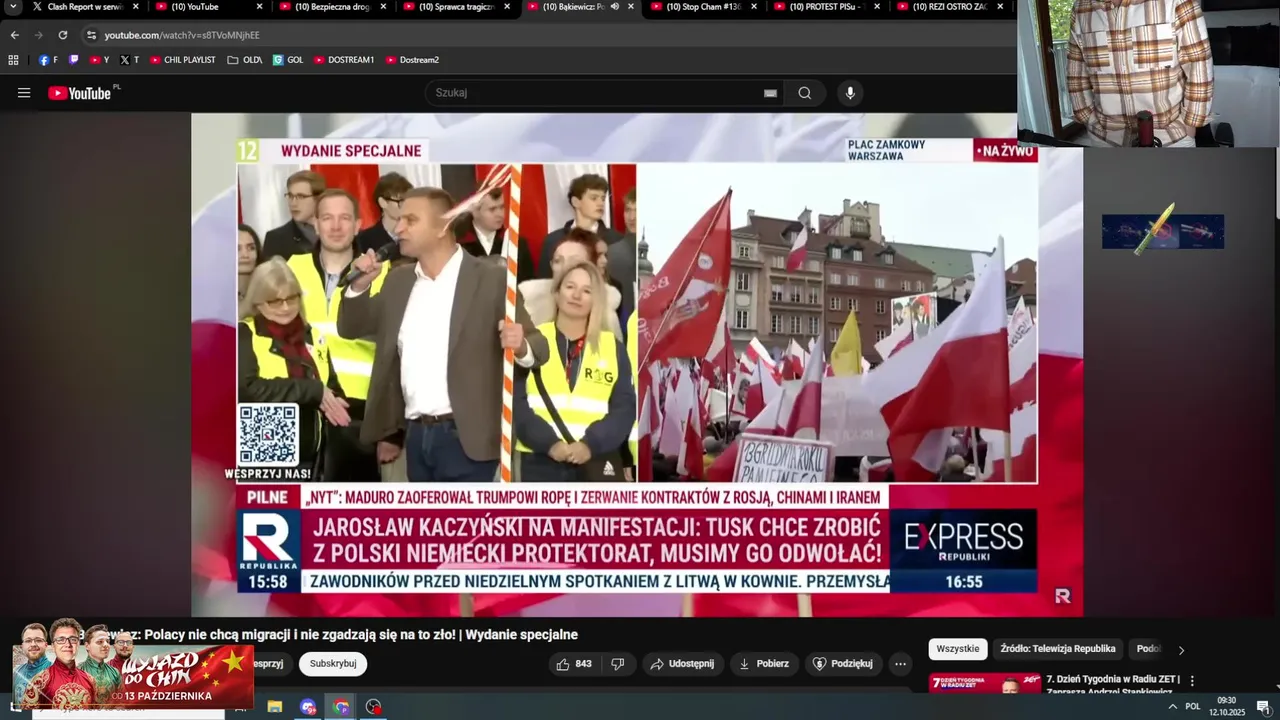Click the POL language indicator
The width and height of the screenshot is (1280, 720).
coord(1193,707)
